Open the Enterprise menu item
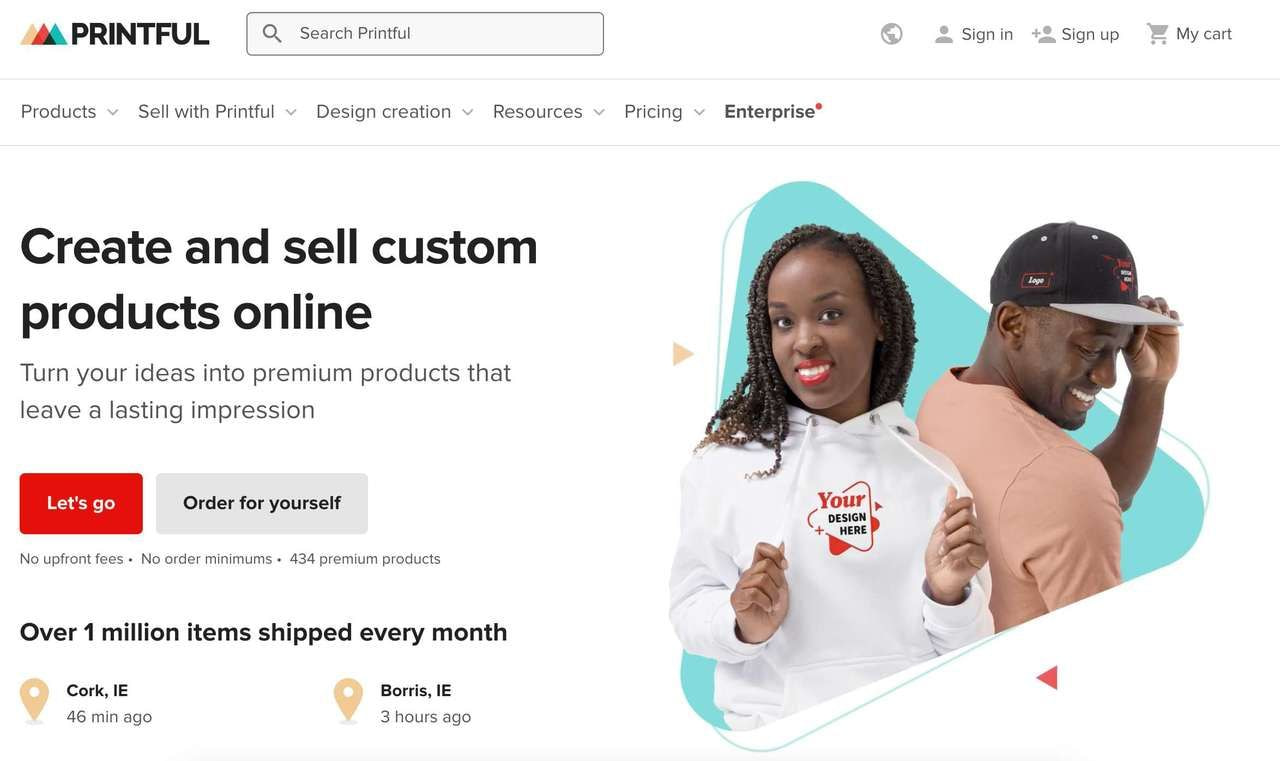The height and width of the screenshot is (761, 1280). coord(772,111)
